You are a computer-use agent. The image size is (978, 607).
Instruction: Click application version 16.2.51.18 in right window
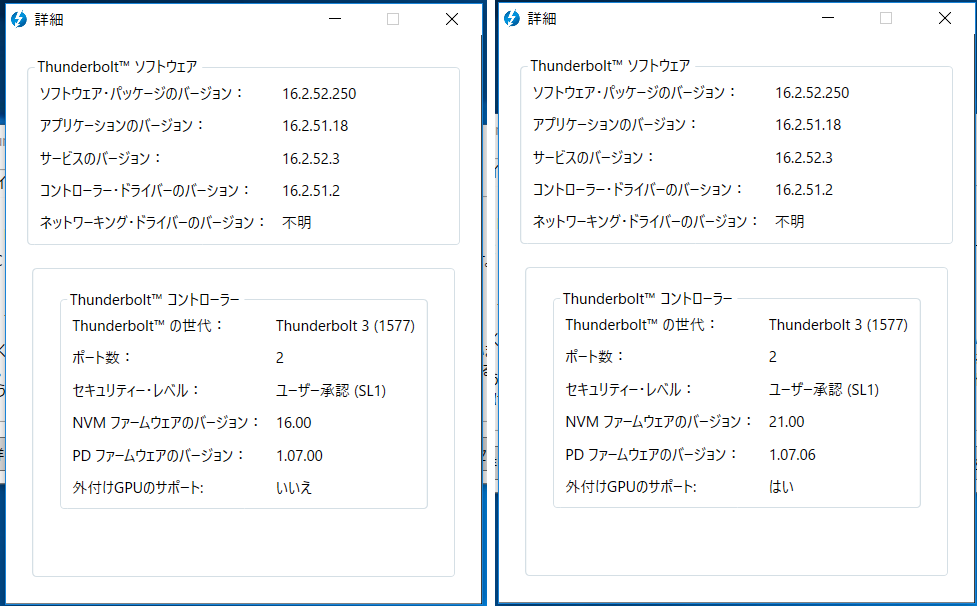[x=808, y=125]
